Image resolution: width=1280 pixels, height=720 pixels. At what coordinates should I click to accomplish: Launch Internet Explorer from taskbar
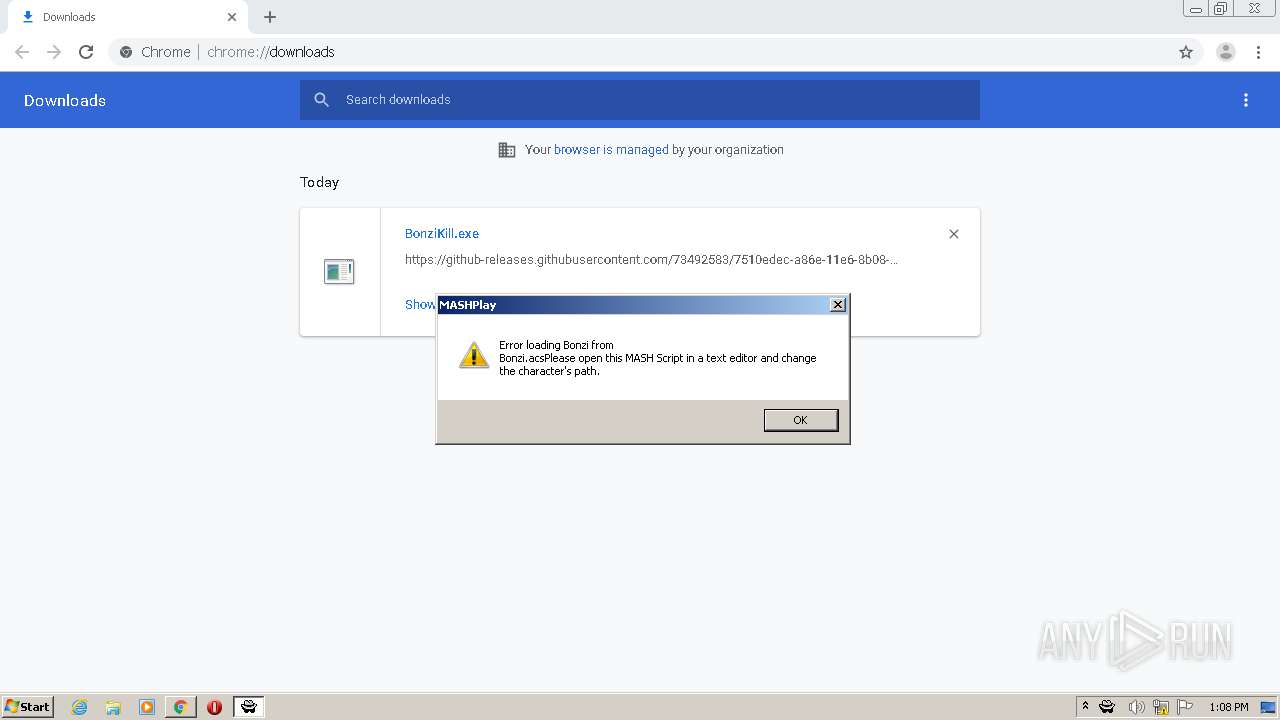pos(80,707)
